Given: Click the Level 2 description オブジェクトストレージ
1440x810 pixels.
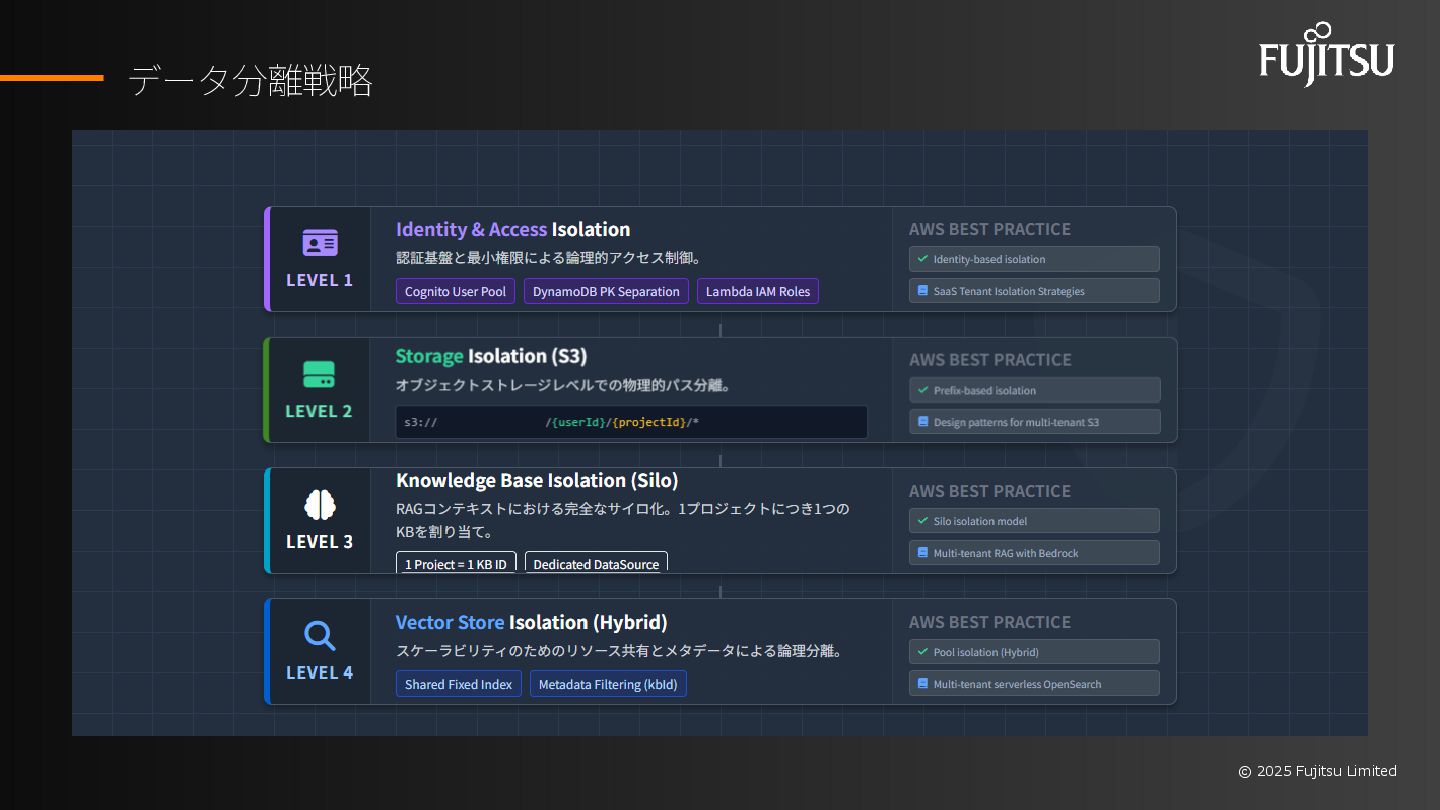Looking at the screenshot, I should pos(565,385).
